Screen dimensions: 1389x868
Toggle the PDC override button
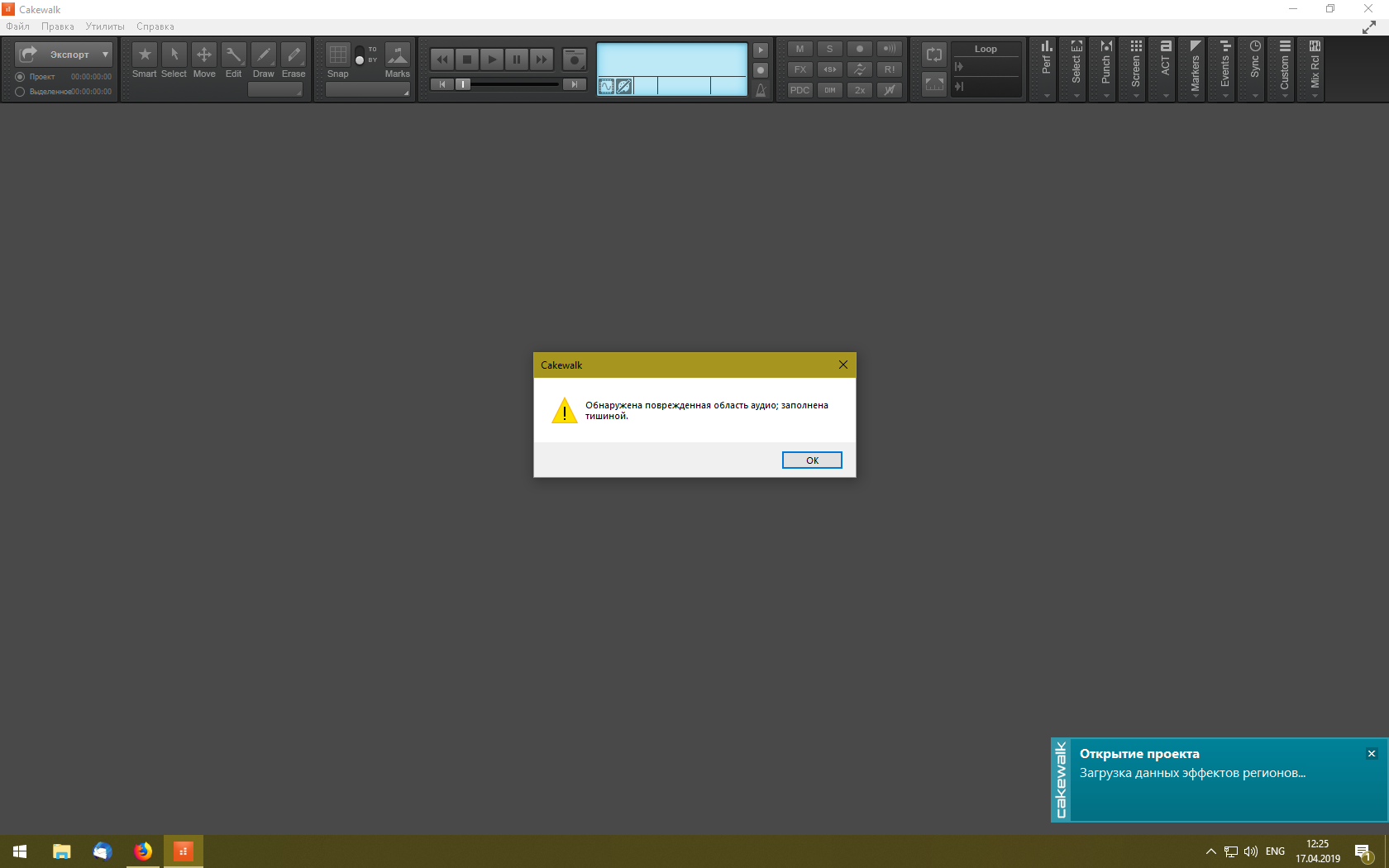tap(800, 90)
